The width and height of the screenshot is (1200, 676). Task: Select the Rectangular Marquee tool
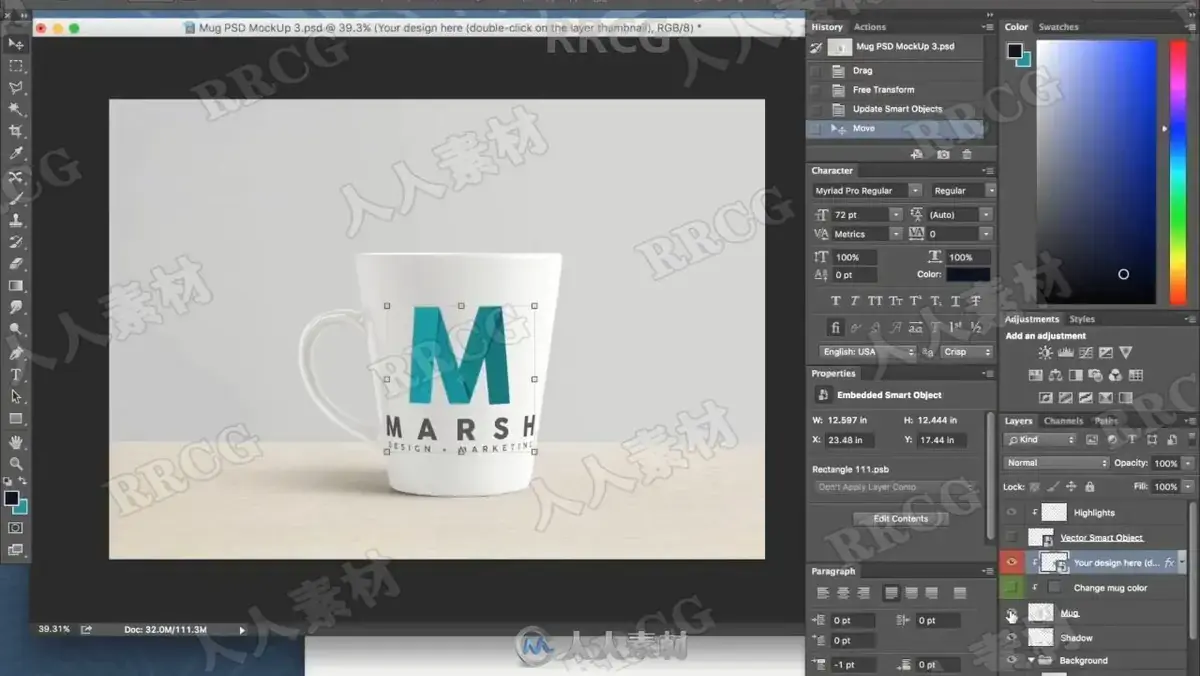tap(16, 66)
